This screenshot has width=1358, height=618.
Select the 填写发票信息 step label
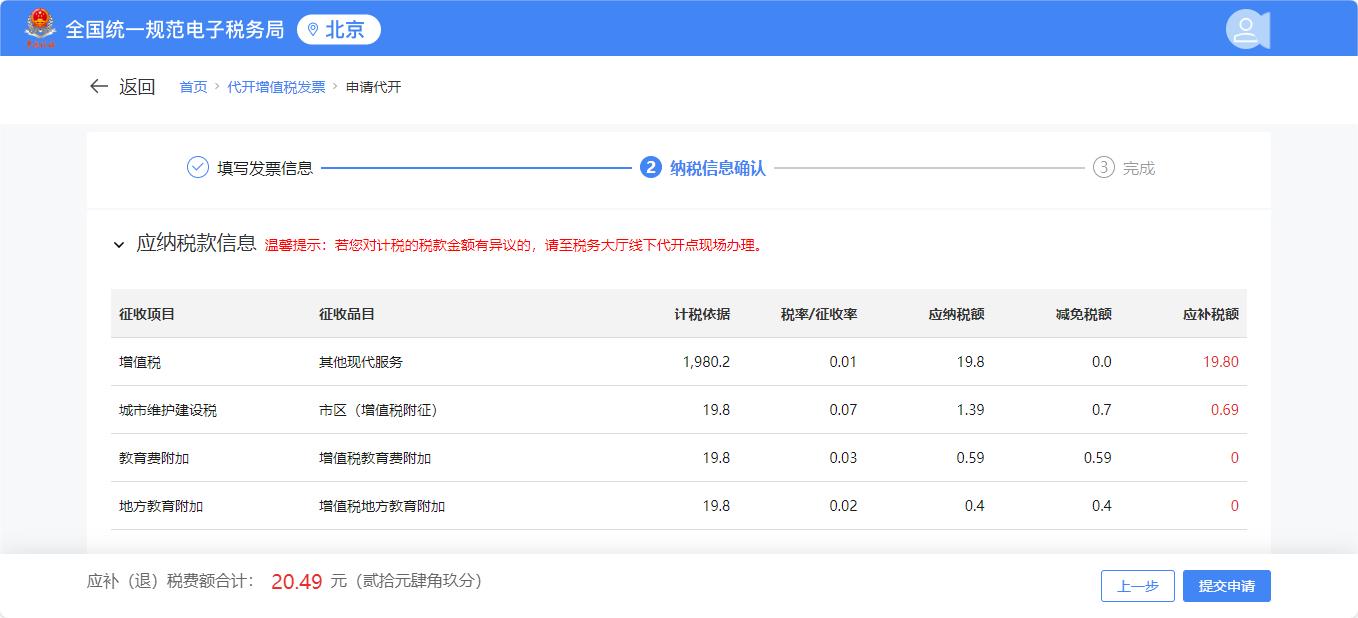click(x=265, y=168)
